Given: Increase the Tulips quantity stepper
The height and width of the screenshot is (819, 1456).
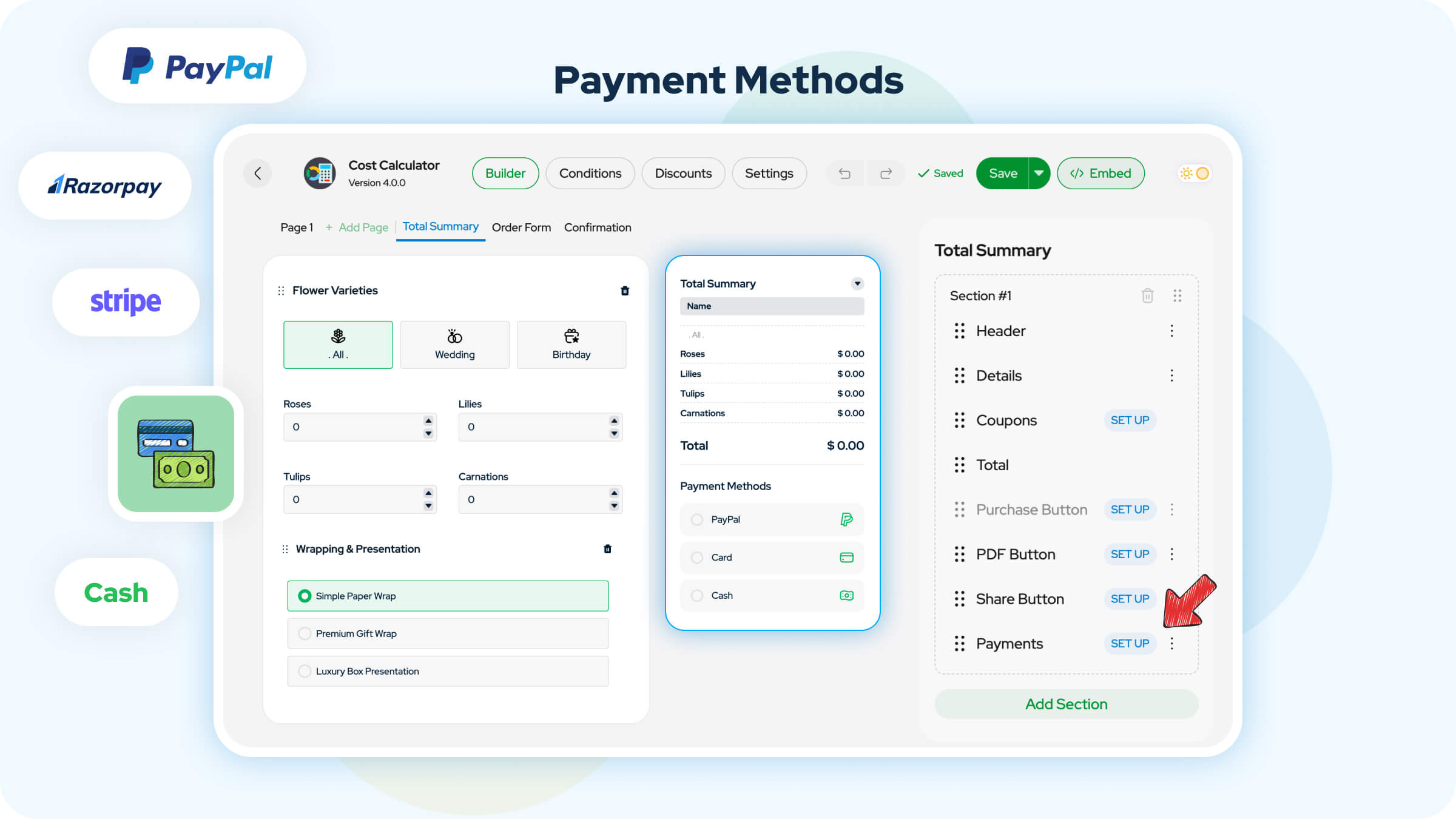Looking at the screenshot, I should 428,493.
